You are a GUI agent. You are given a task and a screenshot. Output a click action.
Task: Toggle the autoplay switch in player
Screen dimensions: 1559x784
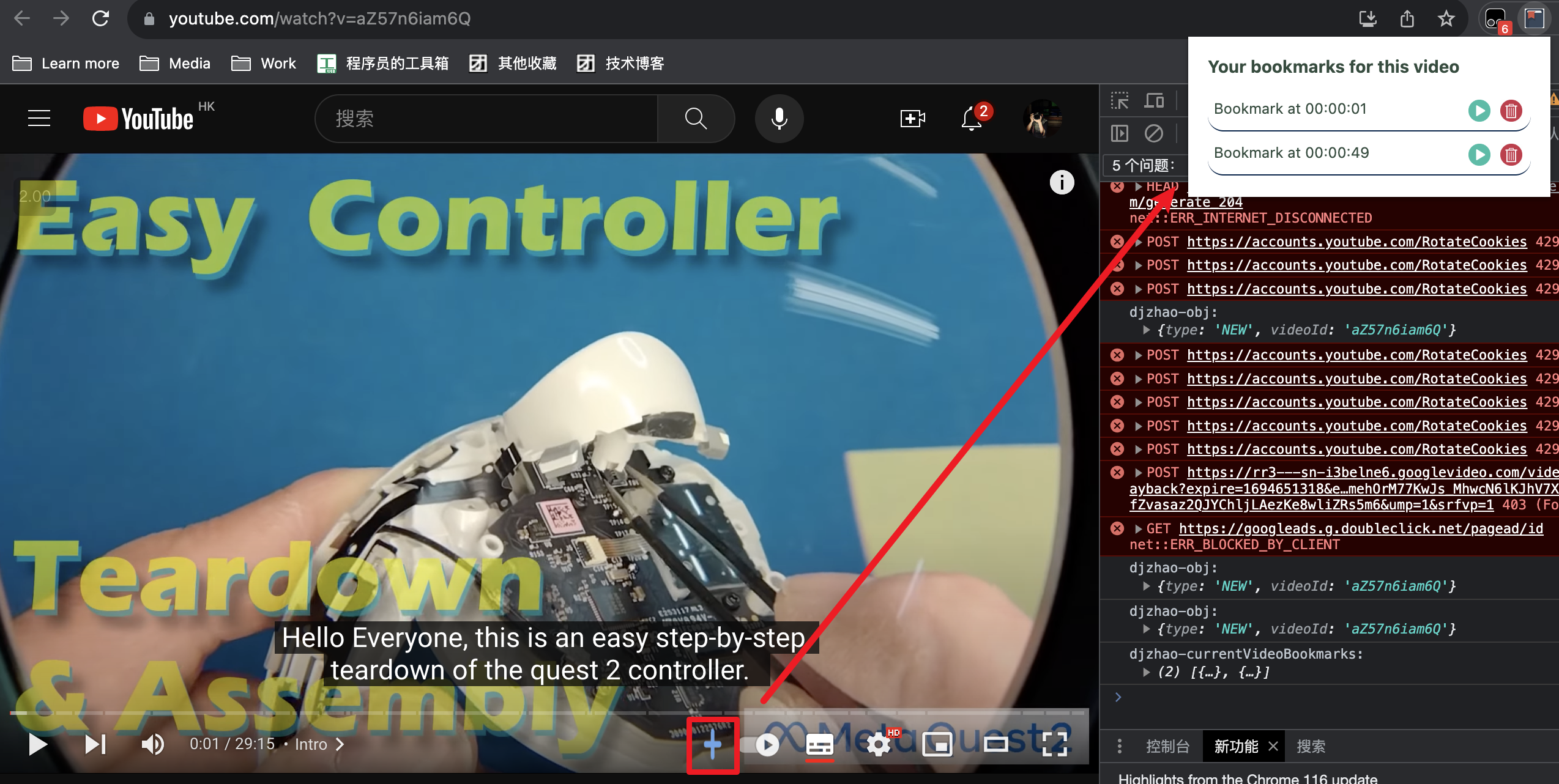tap(760, 744)
